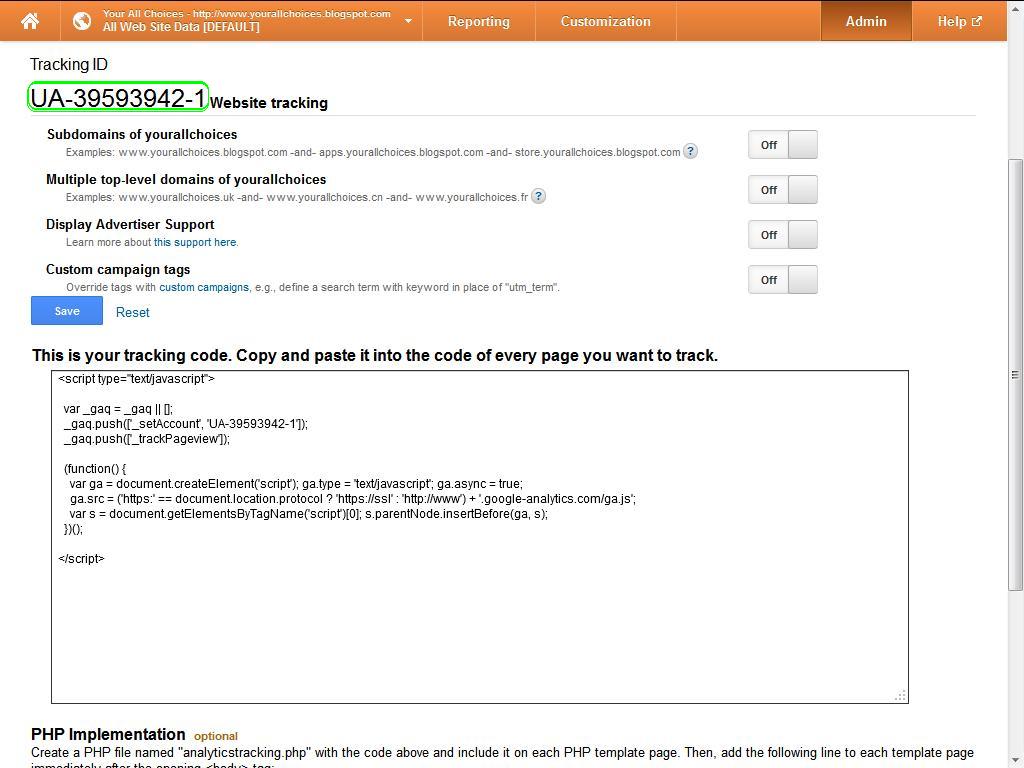Switch to the Customization tab
This screenshot has height=768, width=1024.
(x=605, y=21)
